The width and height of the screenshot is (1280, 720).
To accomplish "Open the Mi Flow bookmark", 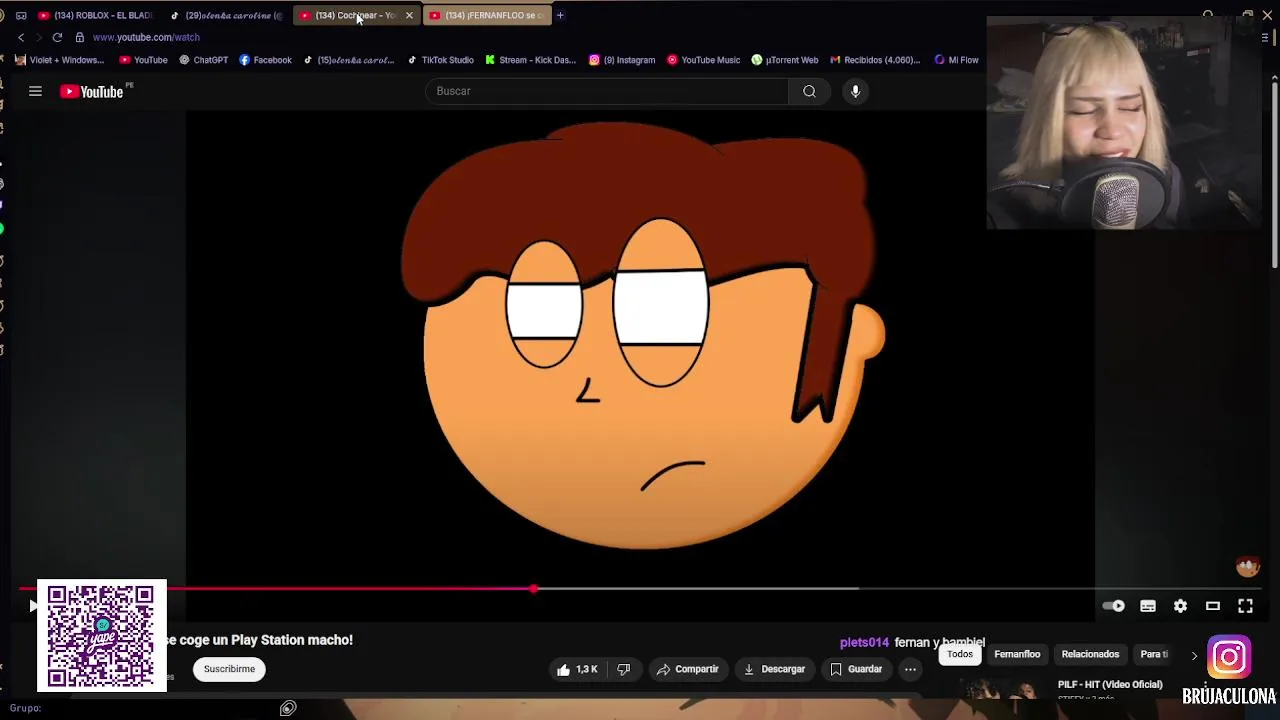I will 956,60.
